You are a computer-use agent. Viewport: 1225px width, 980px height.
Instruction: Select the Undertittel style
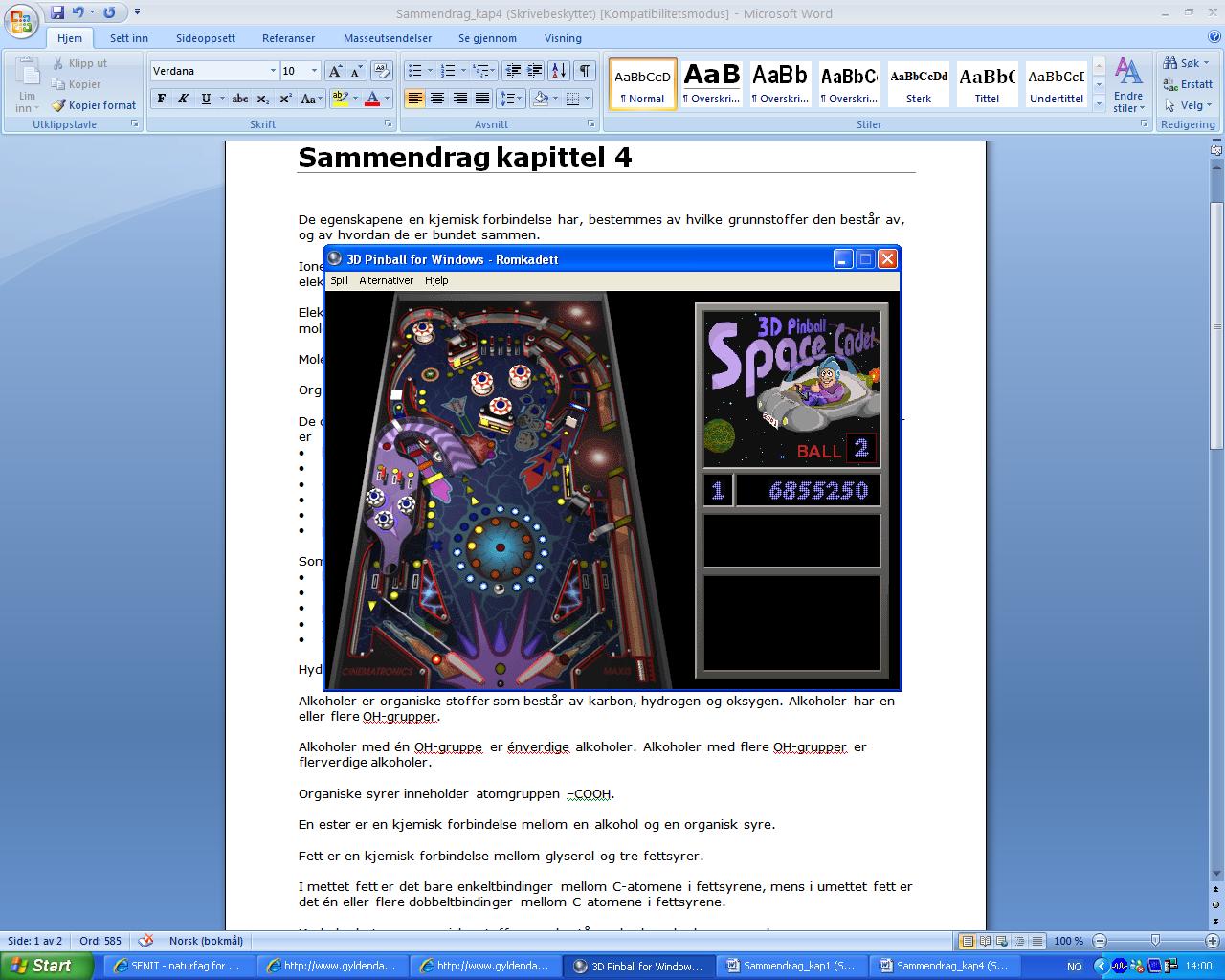pos(1056,84)
